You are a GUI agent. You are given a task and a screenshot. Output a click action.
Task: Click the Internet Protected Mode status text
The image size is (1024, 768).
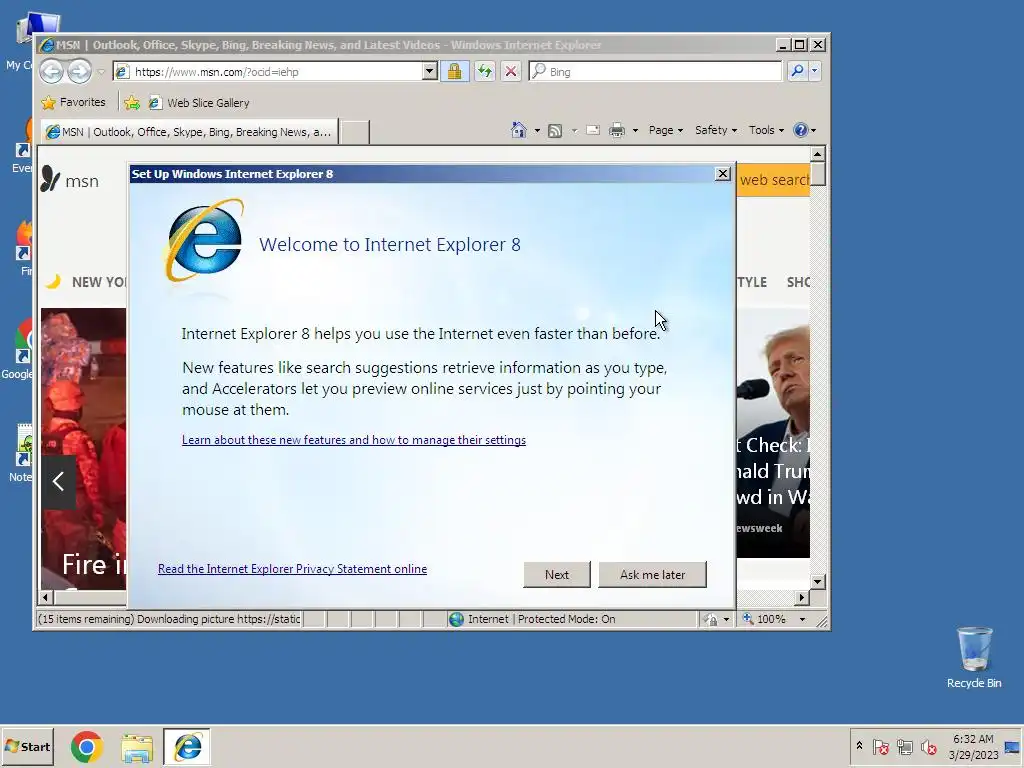(541, 619)
